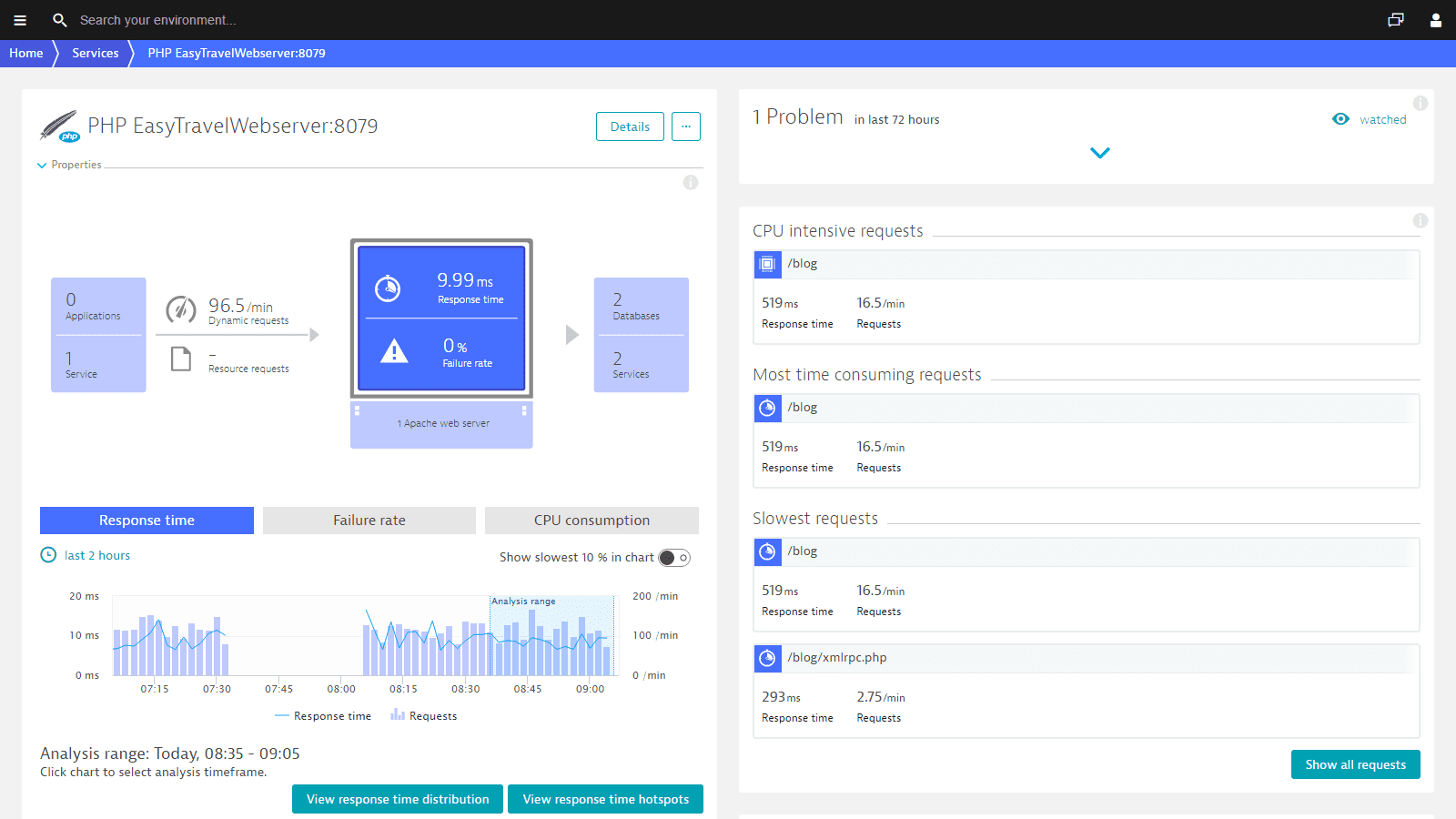Select the Response time tab
Viewport: 1456px width, 819px height.
pos(147,521)
